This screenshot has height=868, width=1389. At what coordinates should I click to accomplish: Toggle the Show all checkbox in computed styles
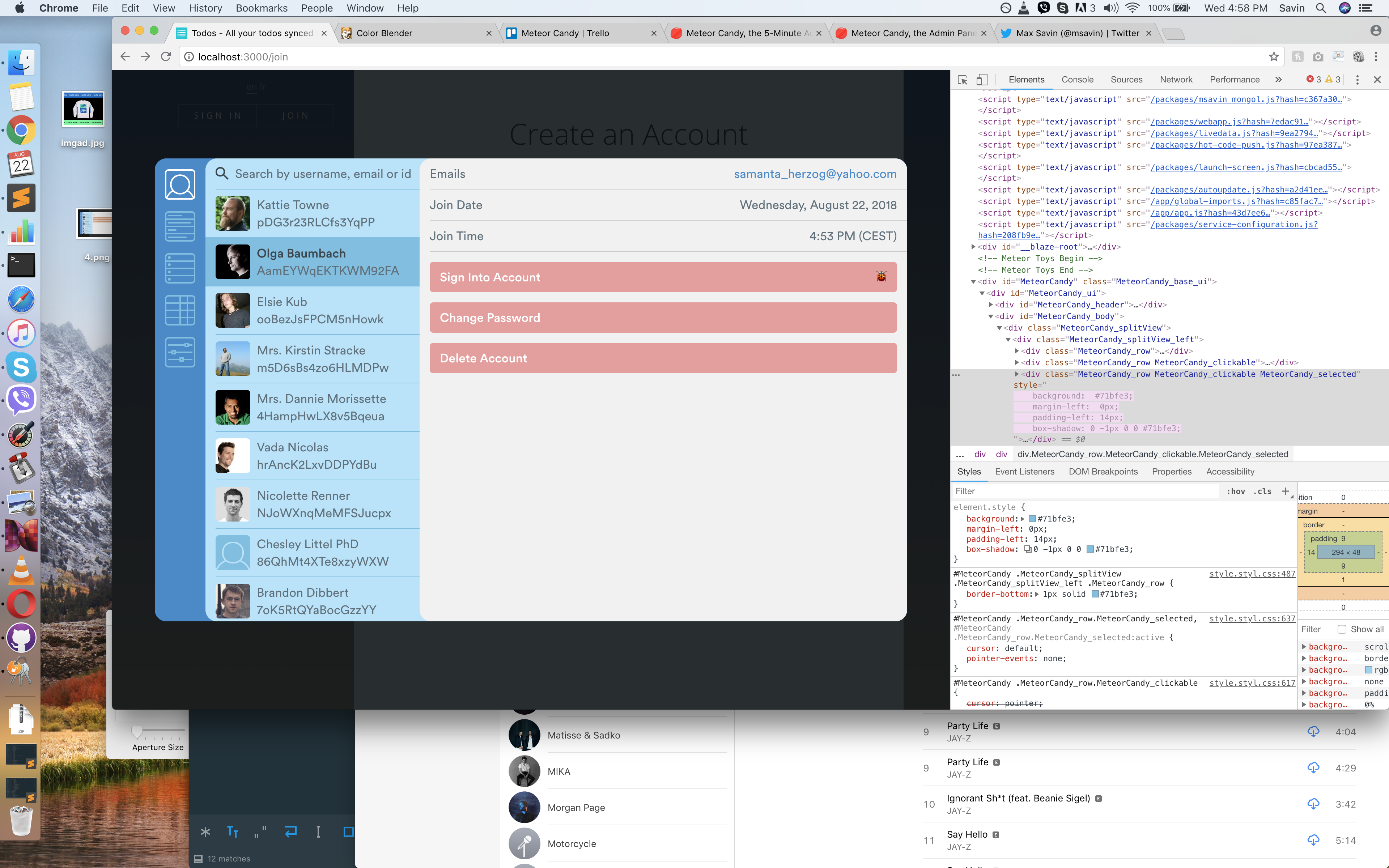(x=1341, y=629)
